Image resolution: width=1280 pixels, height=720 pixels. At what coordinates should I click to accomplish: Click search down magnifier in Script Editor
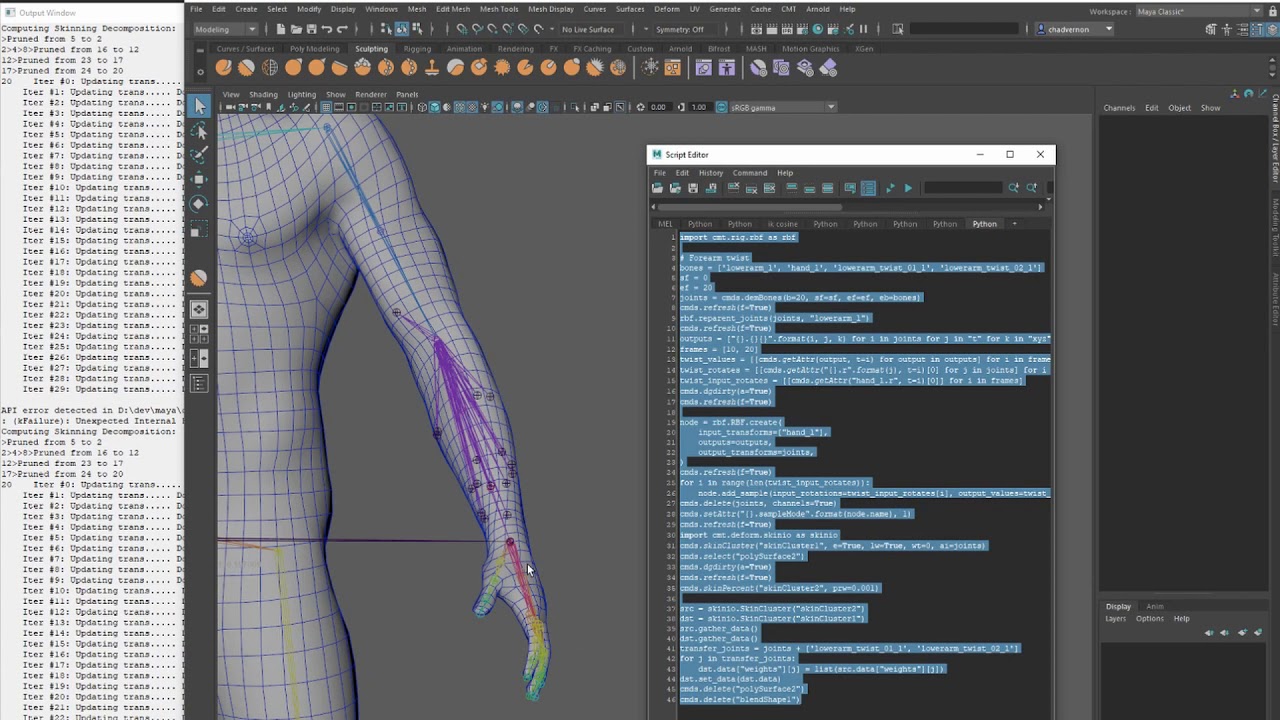coord(1013,188)
